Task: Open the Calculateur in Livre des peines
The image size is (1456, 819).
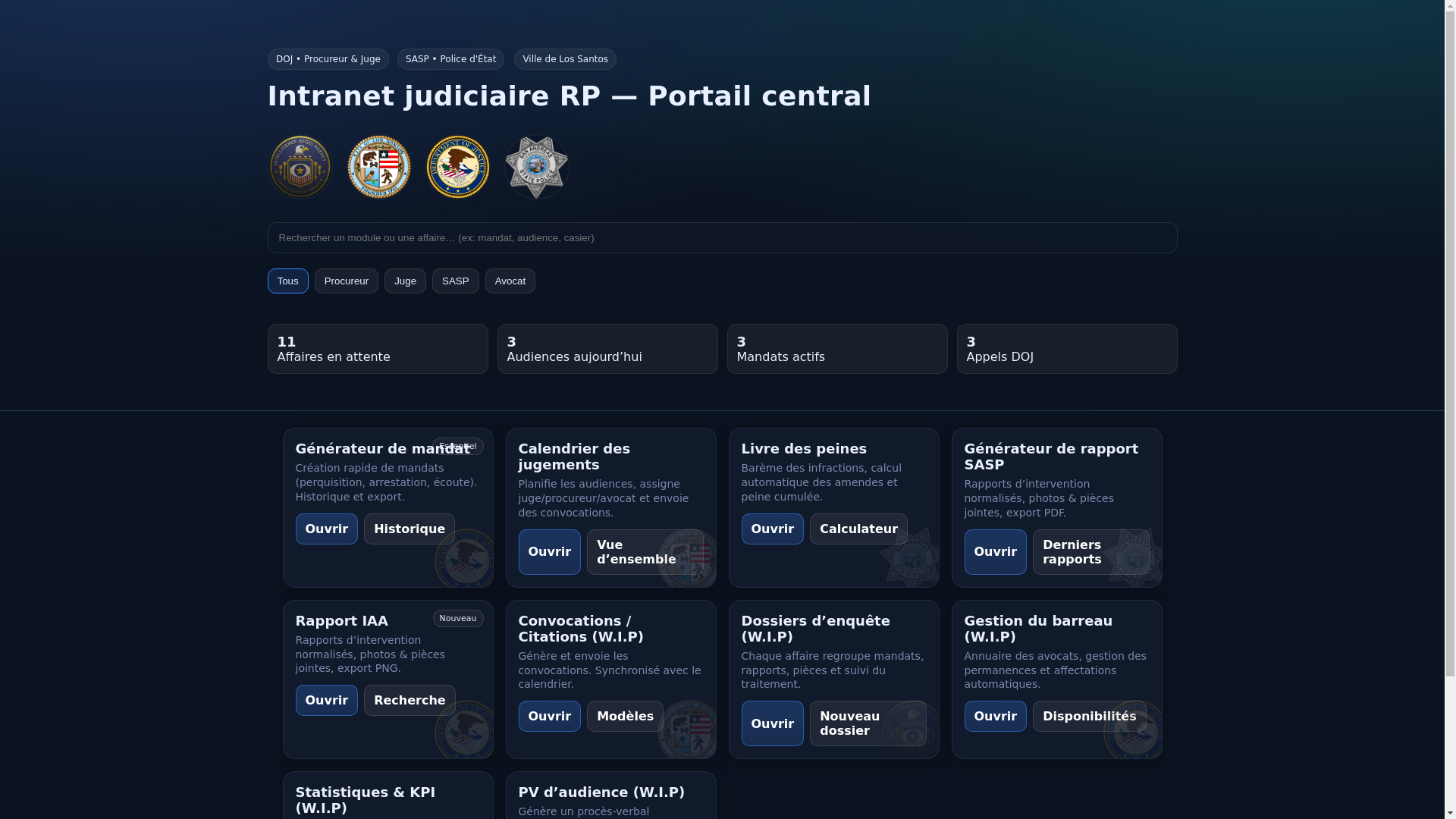Action: [858, 529]
